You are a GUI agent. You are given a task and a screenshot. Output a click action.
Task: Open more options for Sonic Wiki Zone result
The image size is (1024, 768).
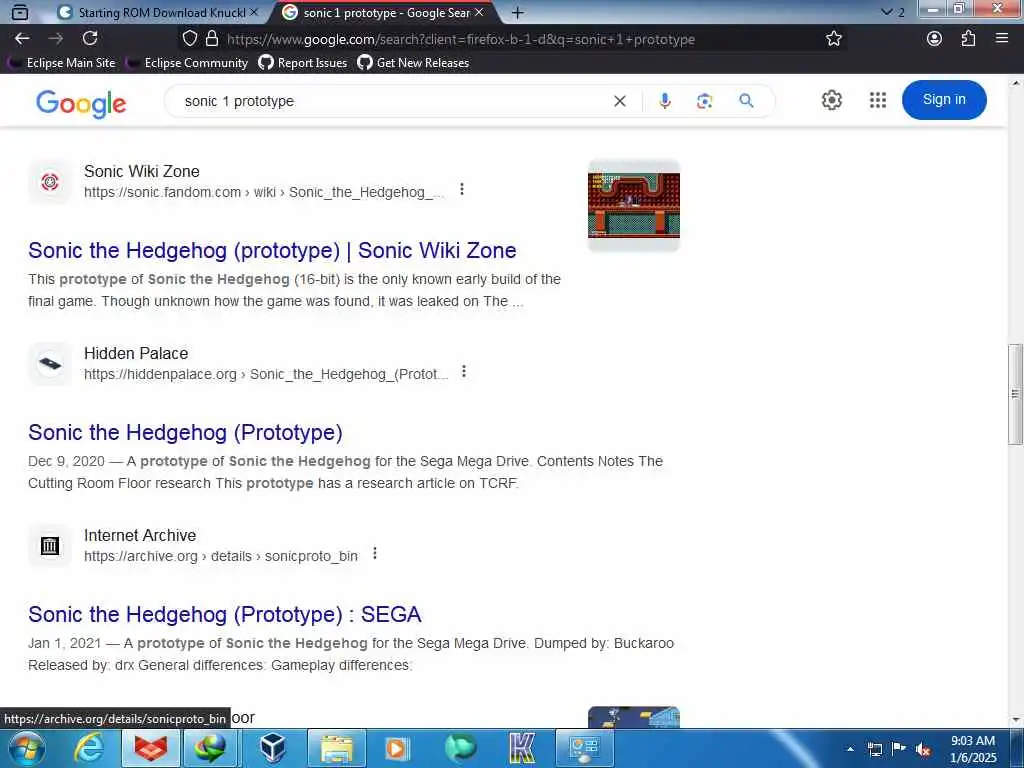click(462, 189)
